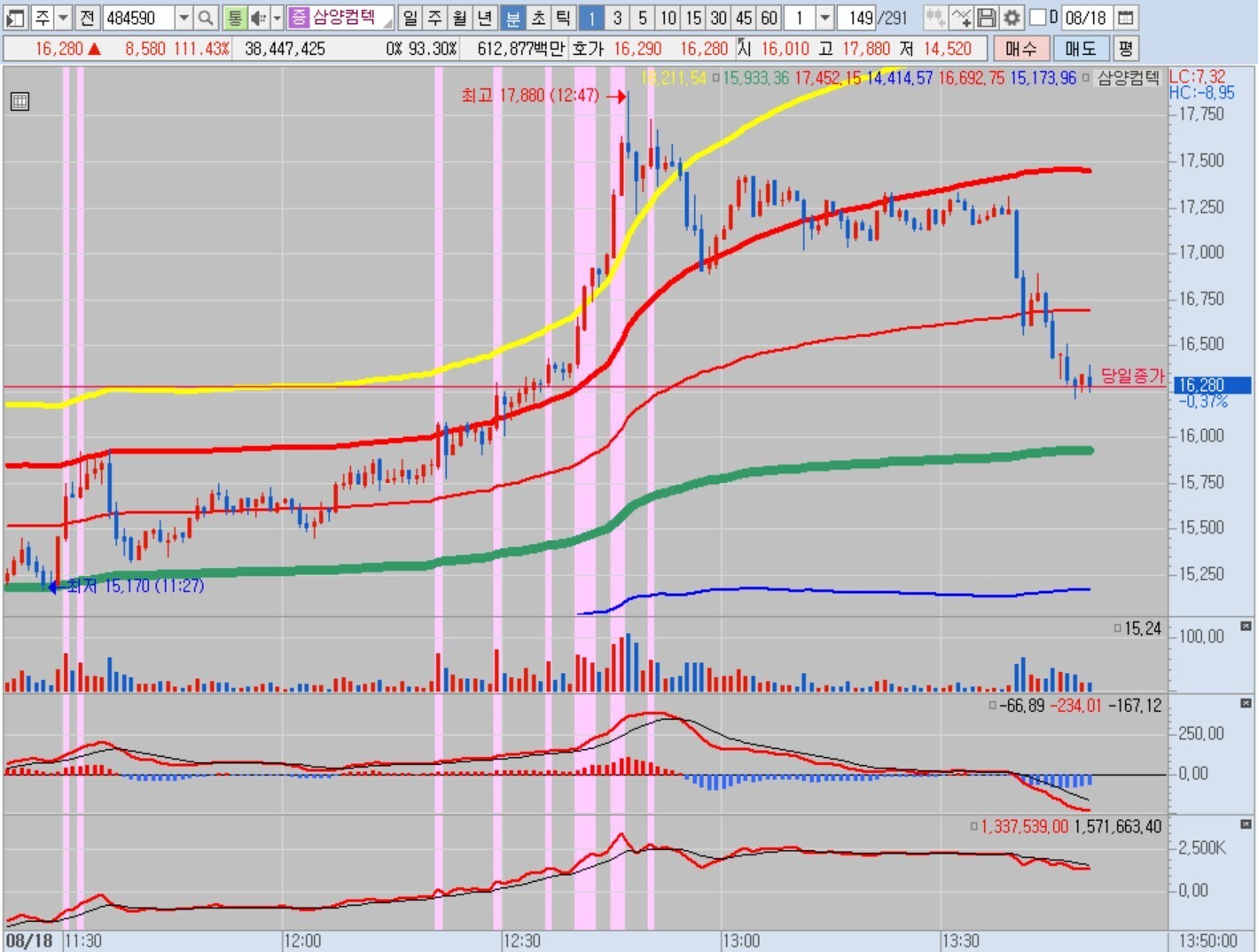
Task: Select the 45-minute interval button
Action: [x=744, y=17]
